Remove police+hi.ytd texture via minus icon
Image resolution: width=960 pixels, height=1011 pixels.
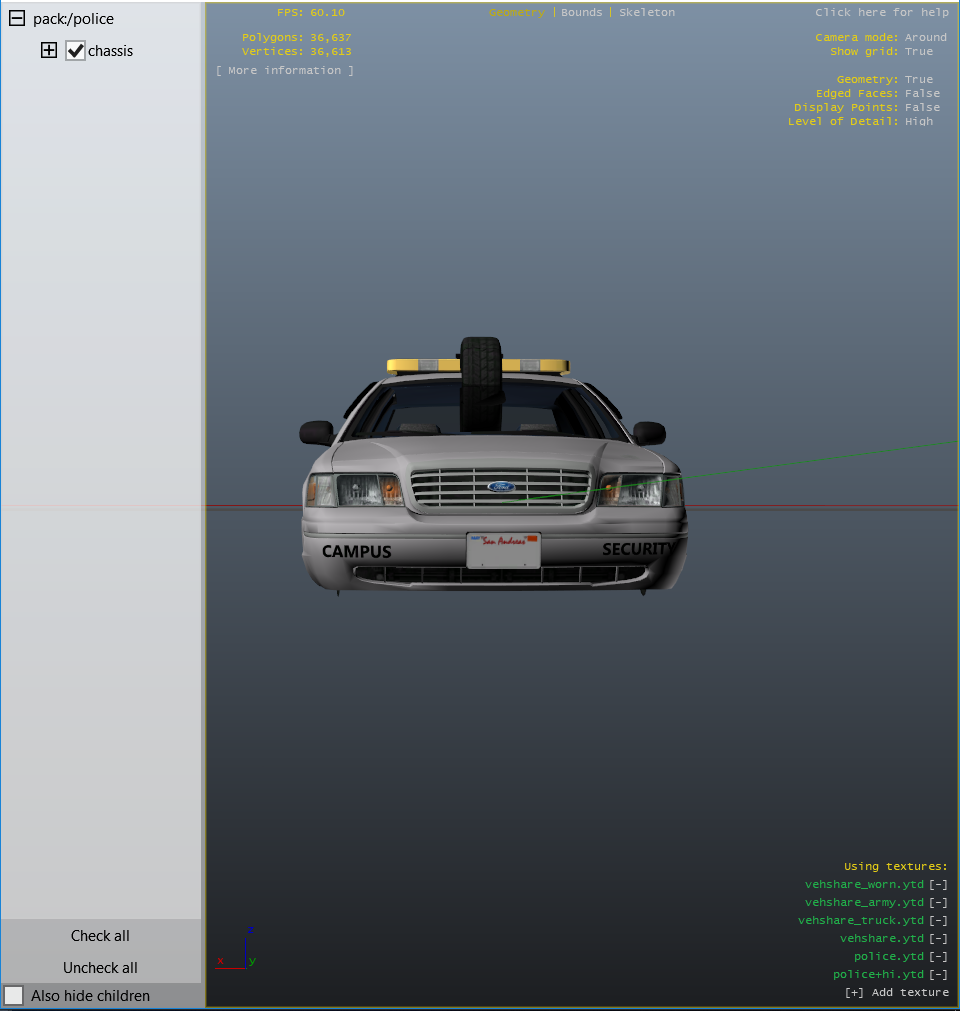938,975
